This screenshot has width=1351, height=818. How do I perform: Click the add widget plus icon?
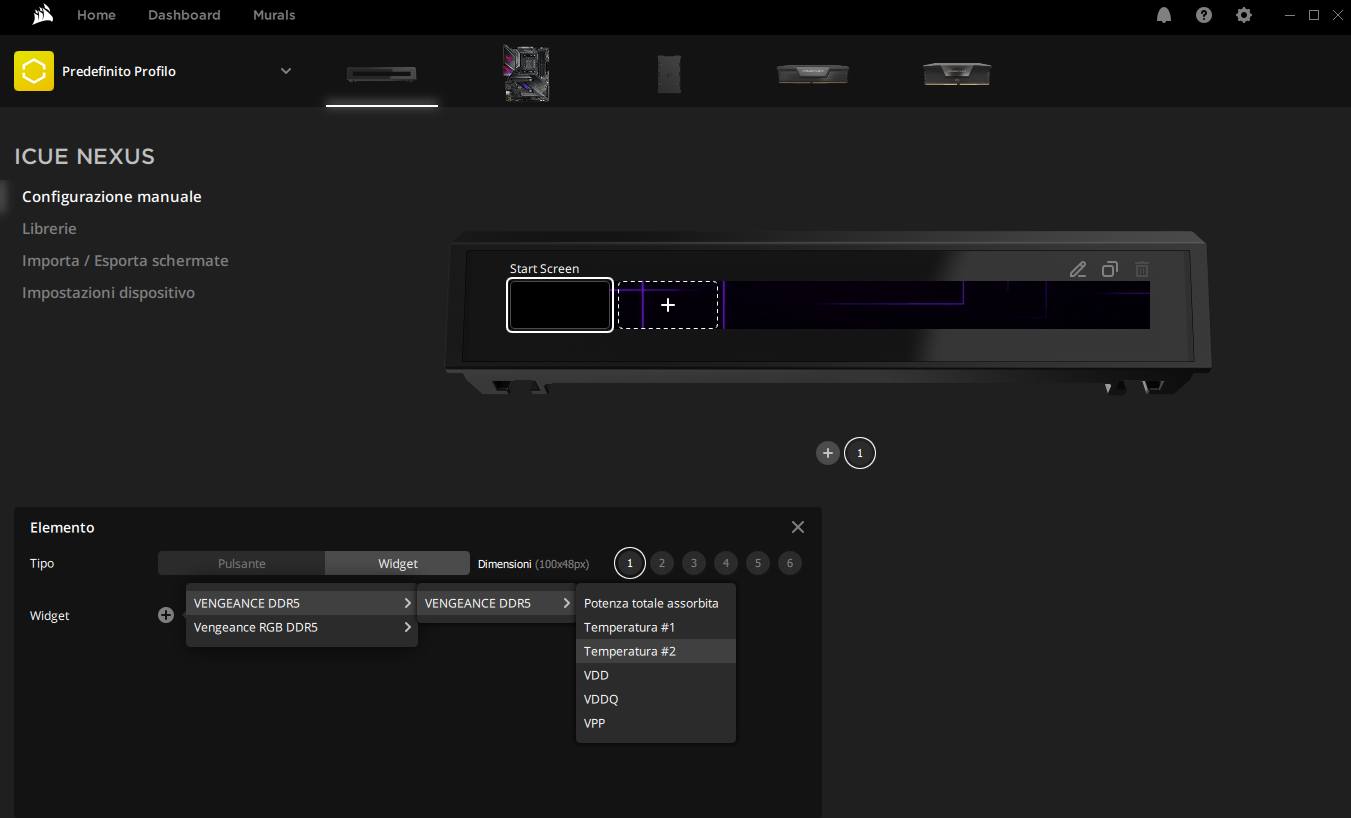pos(166,615)
